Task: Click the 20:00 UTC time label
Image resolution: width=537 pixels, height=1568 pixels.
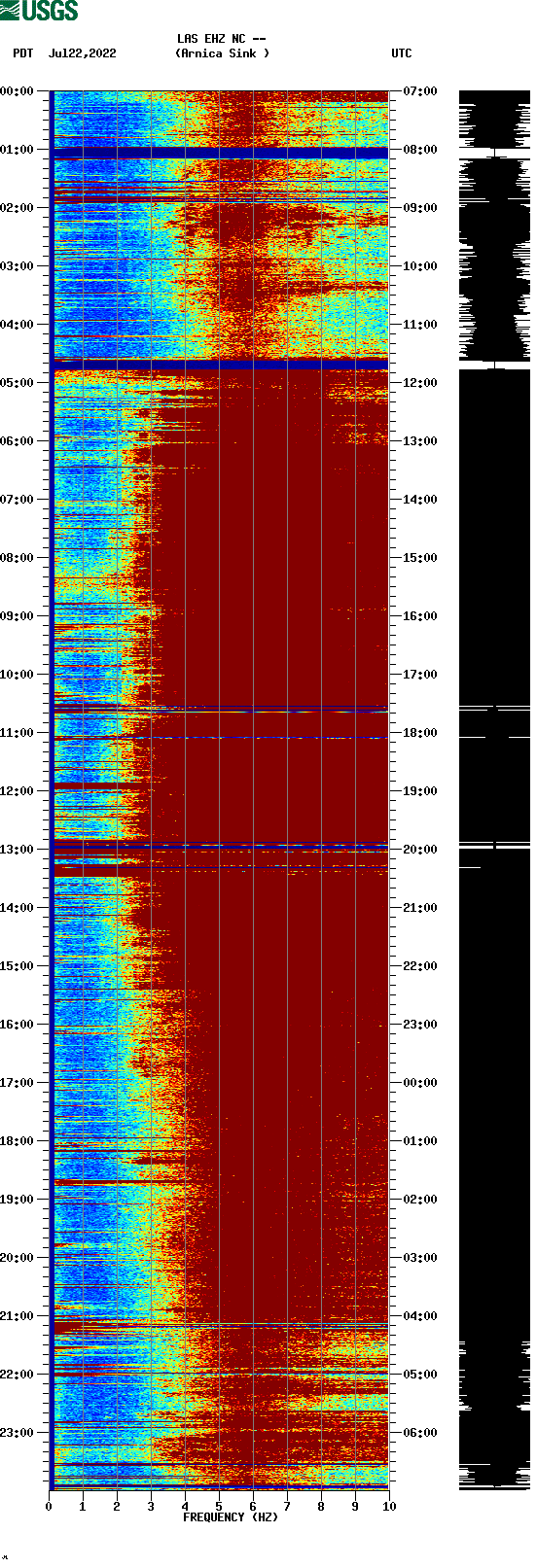Action: 420,850
